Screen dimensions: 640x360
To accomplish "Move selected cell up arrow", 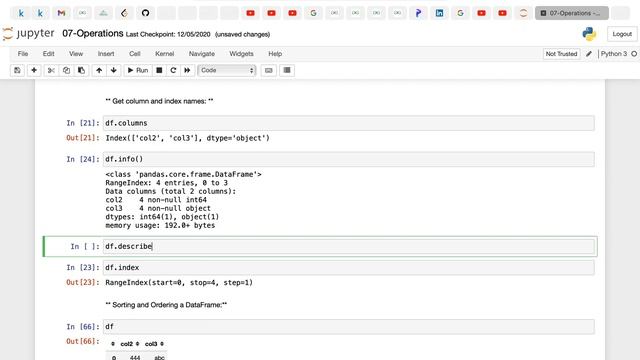I will 99,70.
